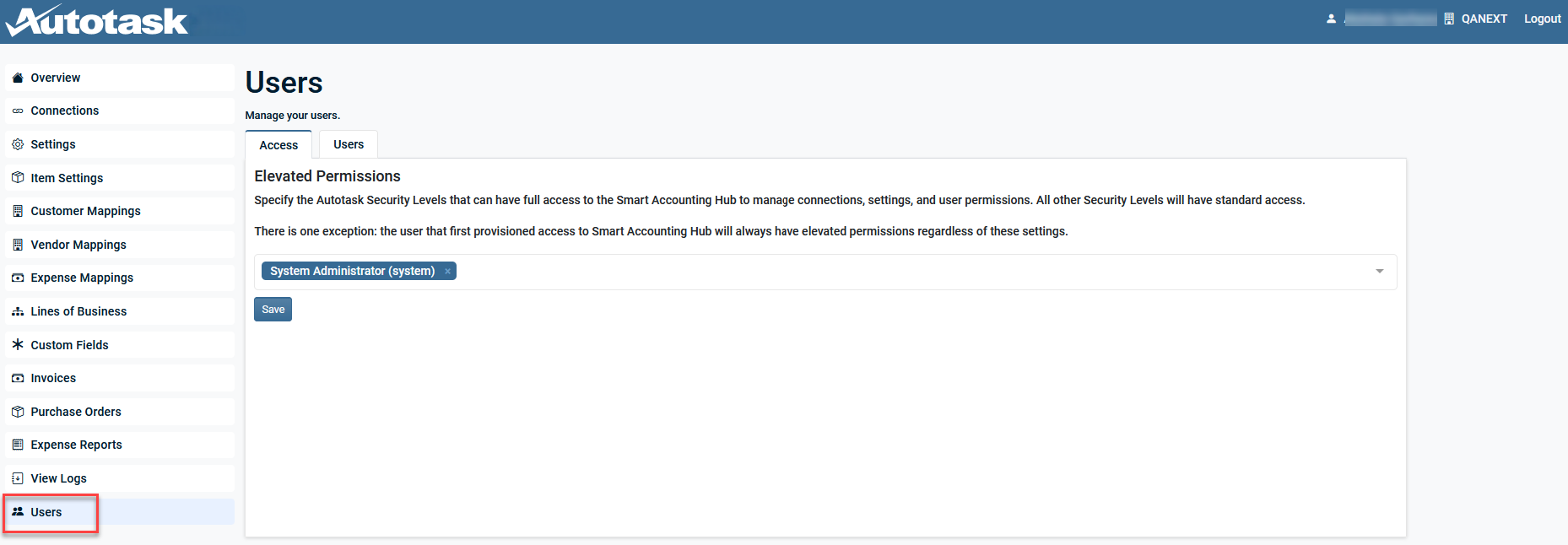Click the Custom Fields asterisk icon
The width and height of the screenshot is (1568, 545).
(18, 344)
